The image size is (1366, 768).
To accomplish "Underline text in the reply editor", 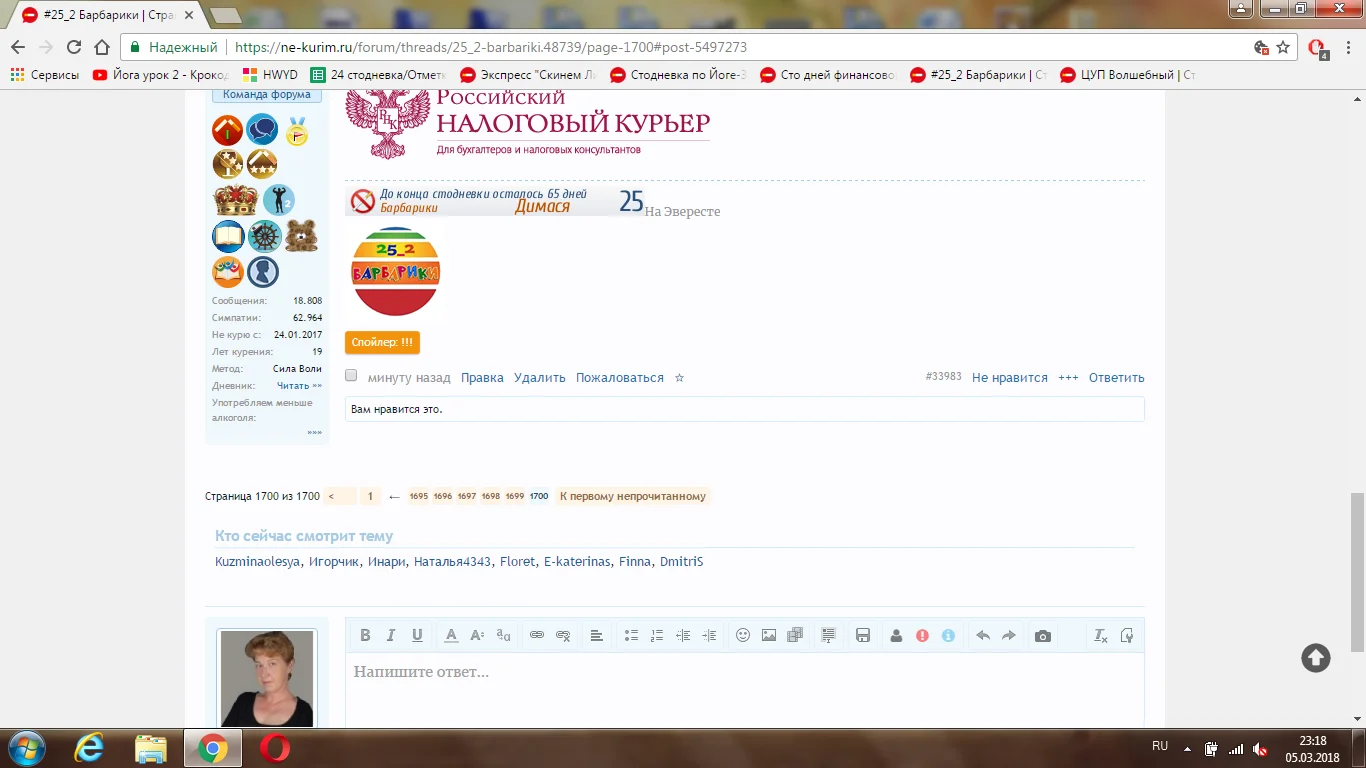I will 417,635.
